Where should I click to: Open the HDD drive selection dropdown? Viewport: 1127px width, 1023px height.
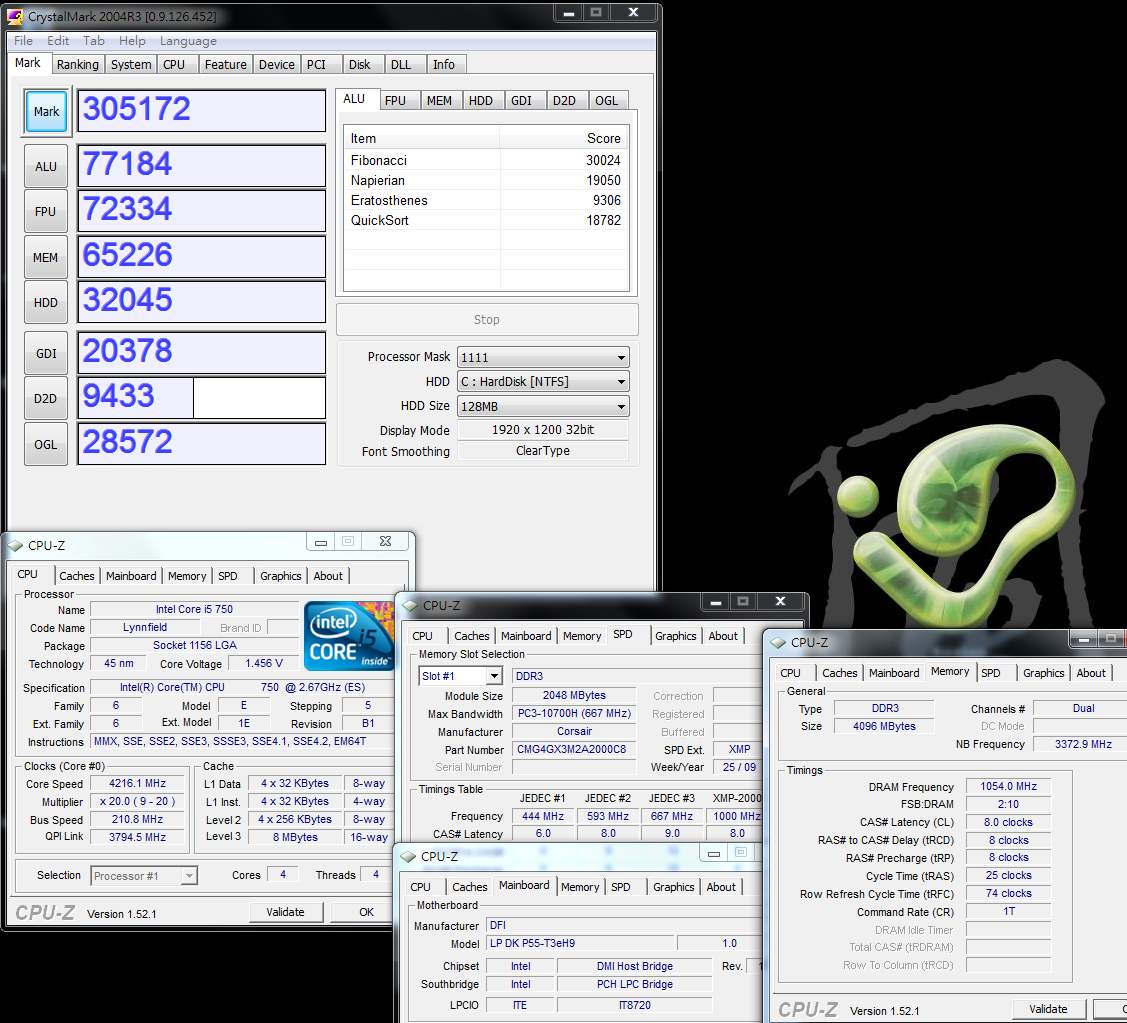[621, 382]
